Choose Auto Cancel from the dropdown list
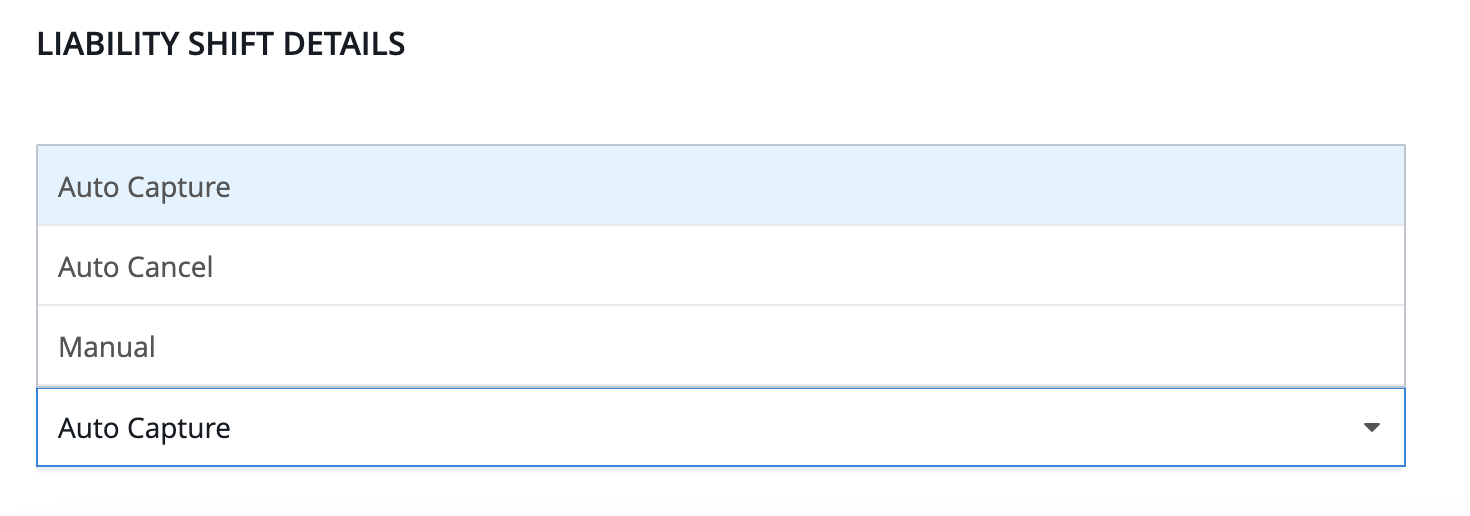 [x=720, y=267]
